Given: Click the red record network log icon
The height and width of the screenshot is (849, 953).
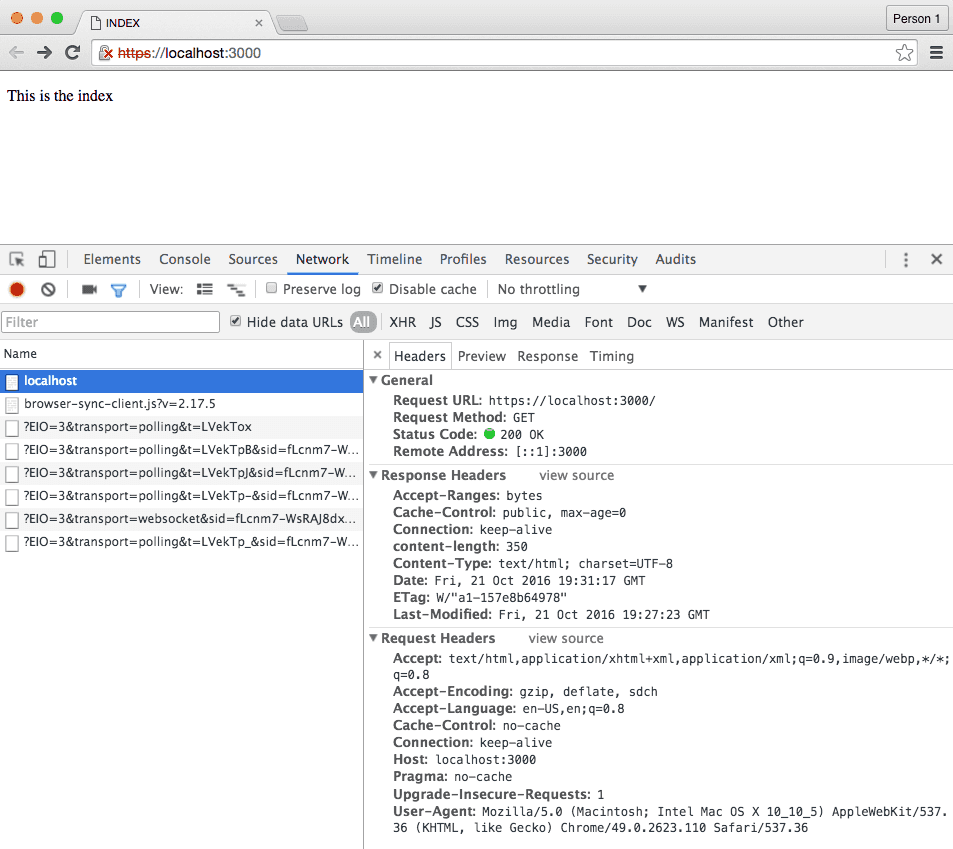Looking at the screenshot, I should click(17, 290).
